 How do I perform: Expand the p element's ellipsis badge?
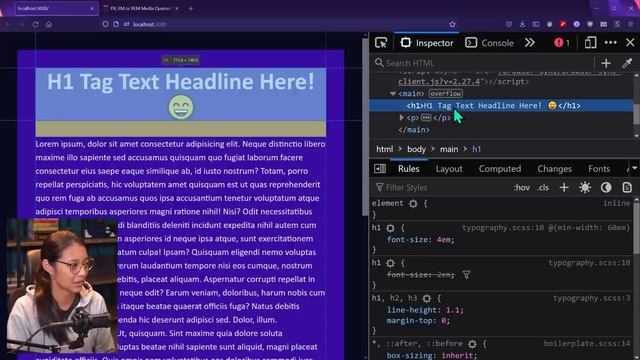pos(426,118)
